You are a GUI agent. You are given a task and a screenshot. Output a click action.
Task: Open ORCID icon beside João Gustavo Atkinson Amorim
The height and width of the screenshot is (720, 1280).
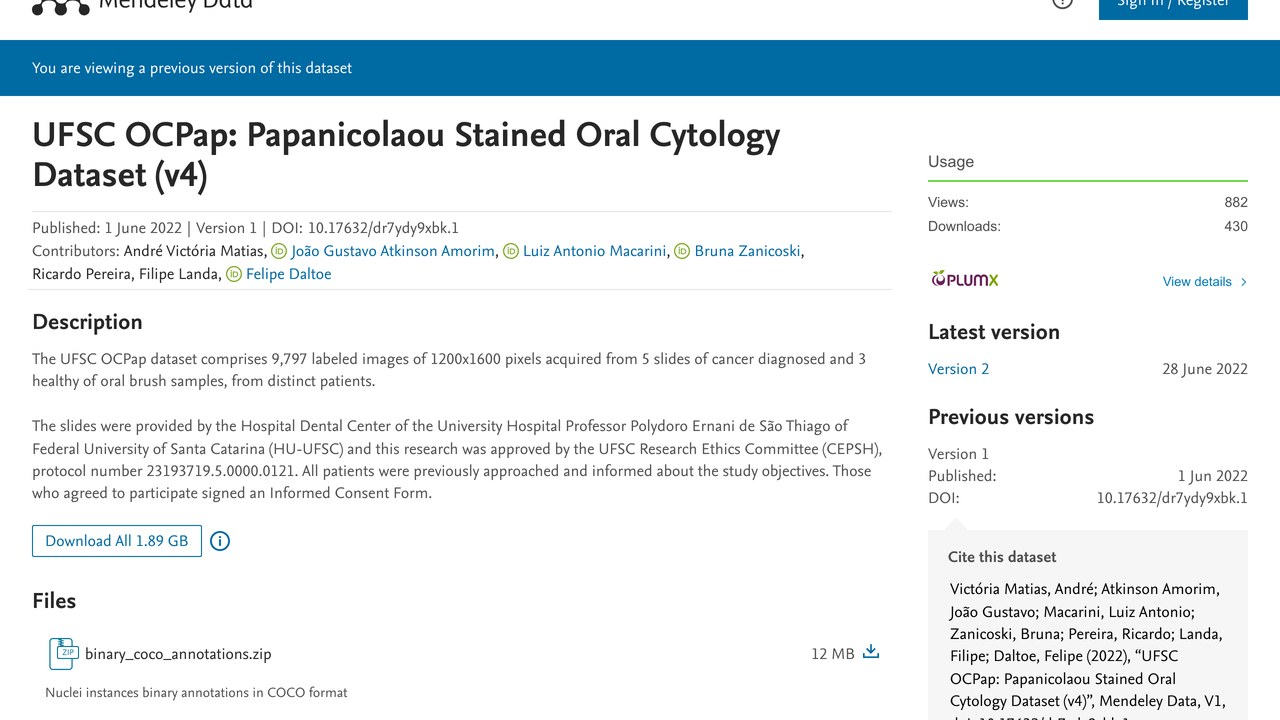[x=279, y=252]
